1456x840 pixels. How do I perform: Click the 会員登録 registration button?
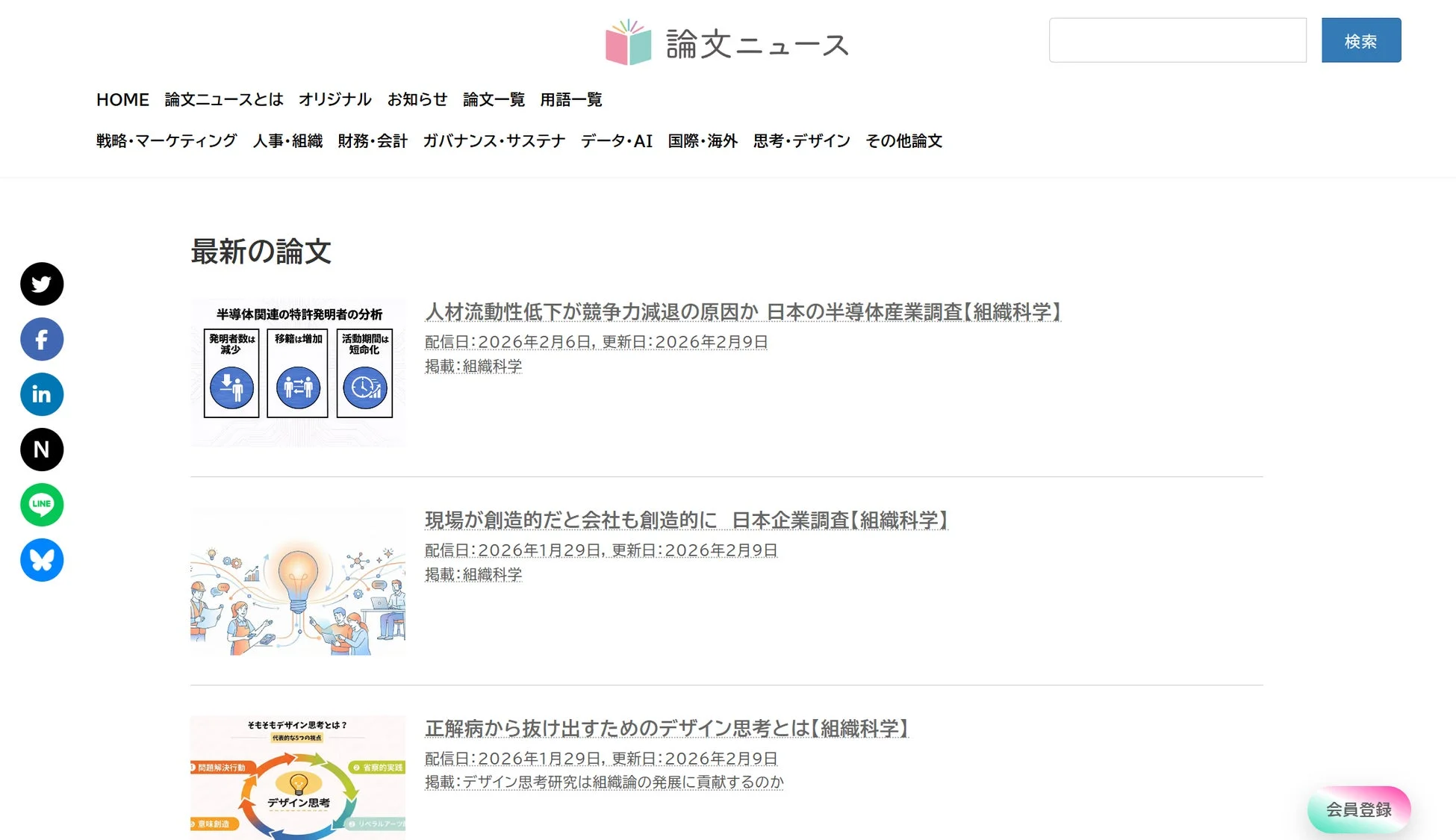click(x=1358, y=809)
